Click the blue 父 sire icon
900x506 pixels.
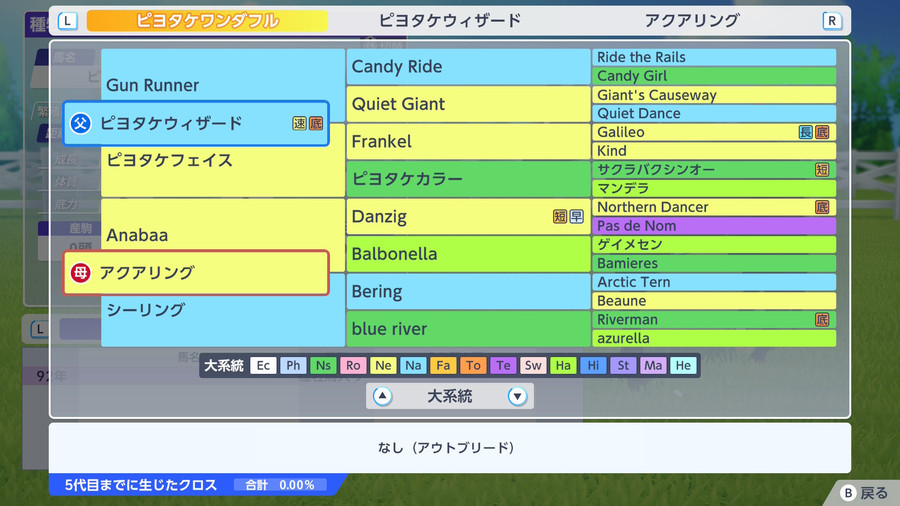pos(80,123)
